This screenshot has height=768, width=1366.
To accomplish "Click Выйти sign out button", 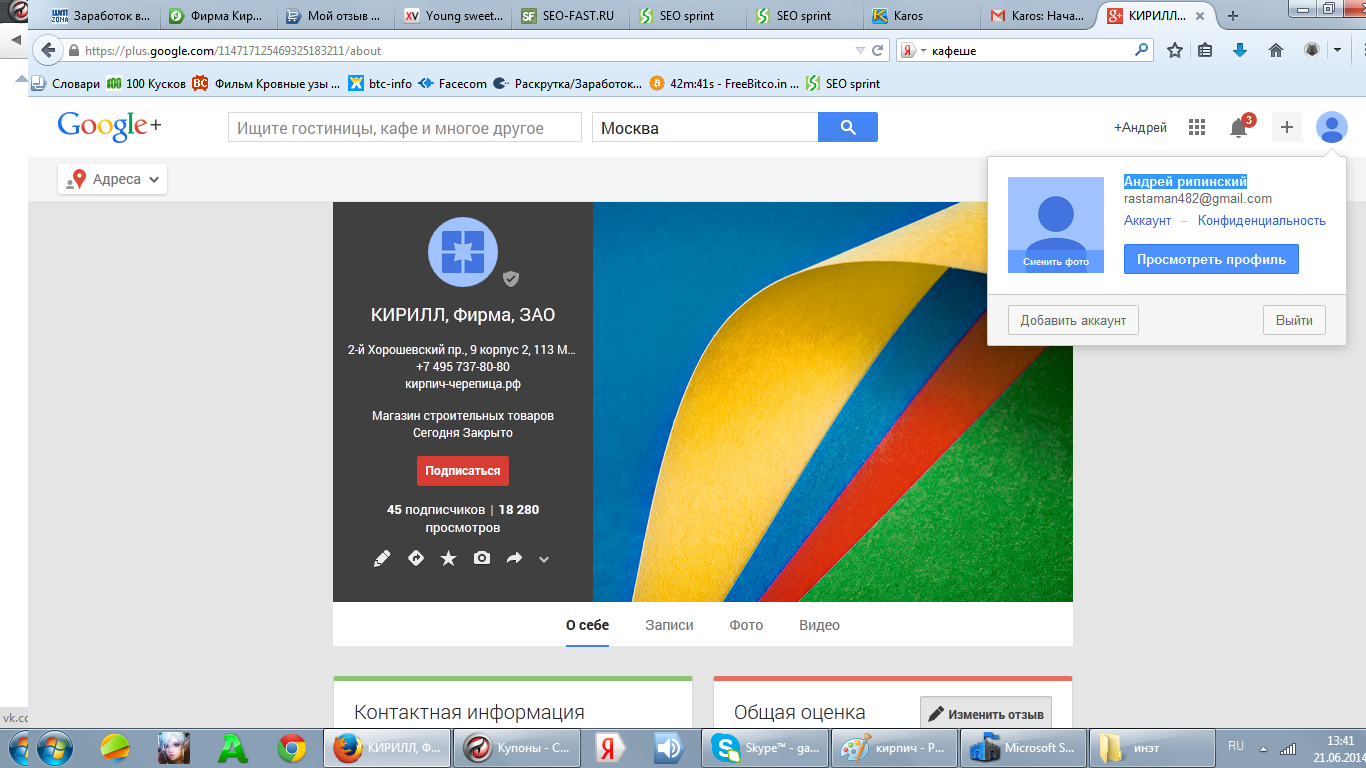I will (x=1294, y=320).
